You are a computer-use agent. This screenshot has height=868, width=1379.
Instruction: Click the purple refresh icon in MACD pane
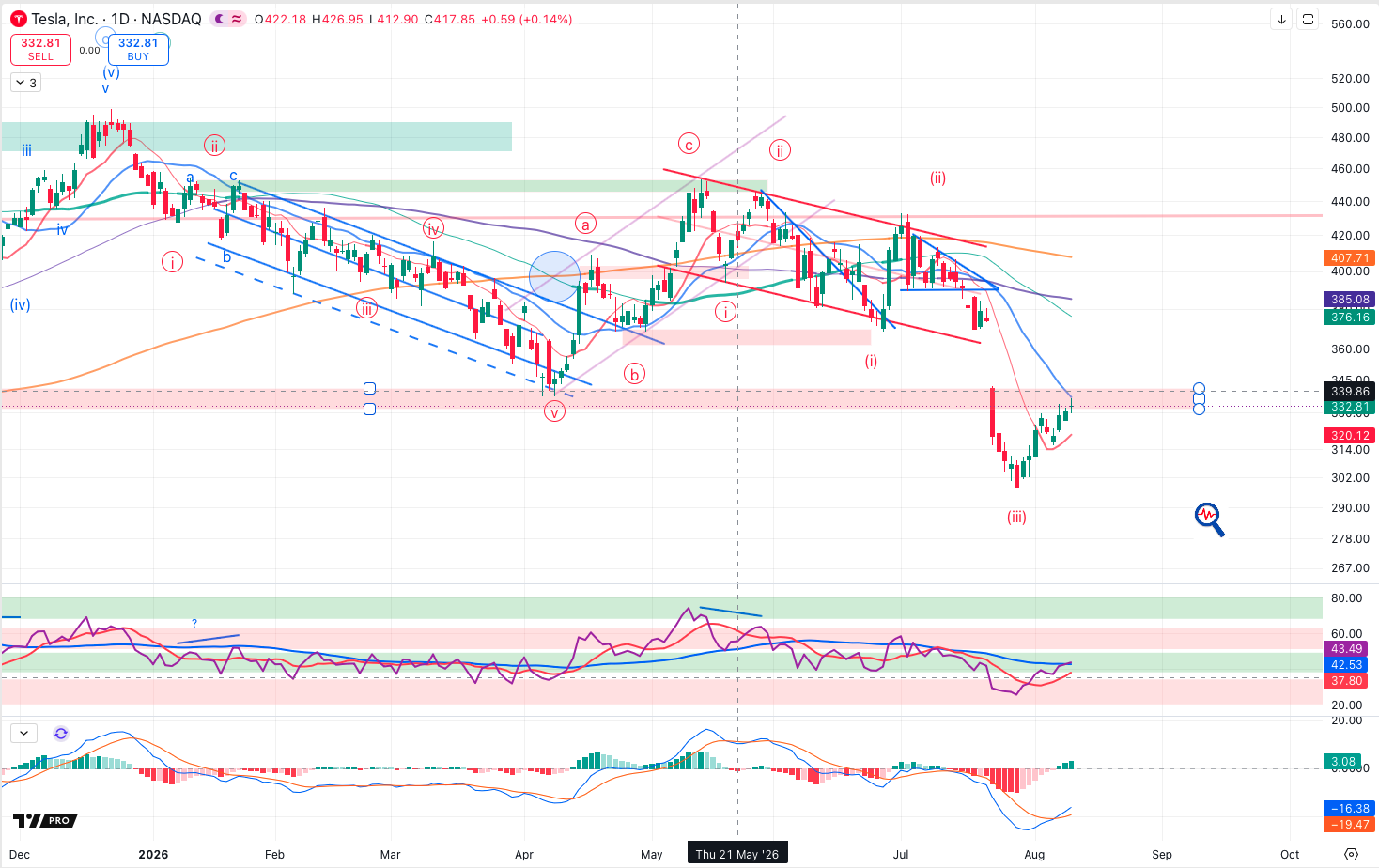61,734
